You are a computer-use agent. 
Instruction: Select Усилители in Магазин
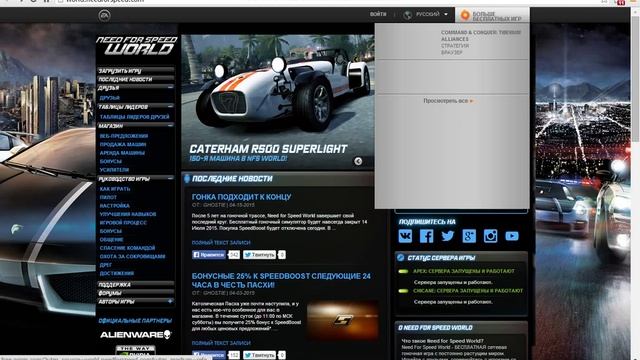pos(114,170)
